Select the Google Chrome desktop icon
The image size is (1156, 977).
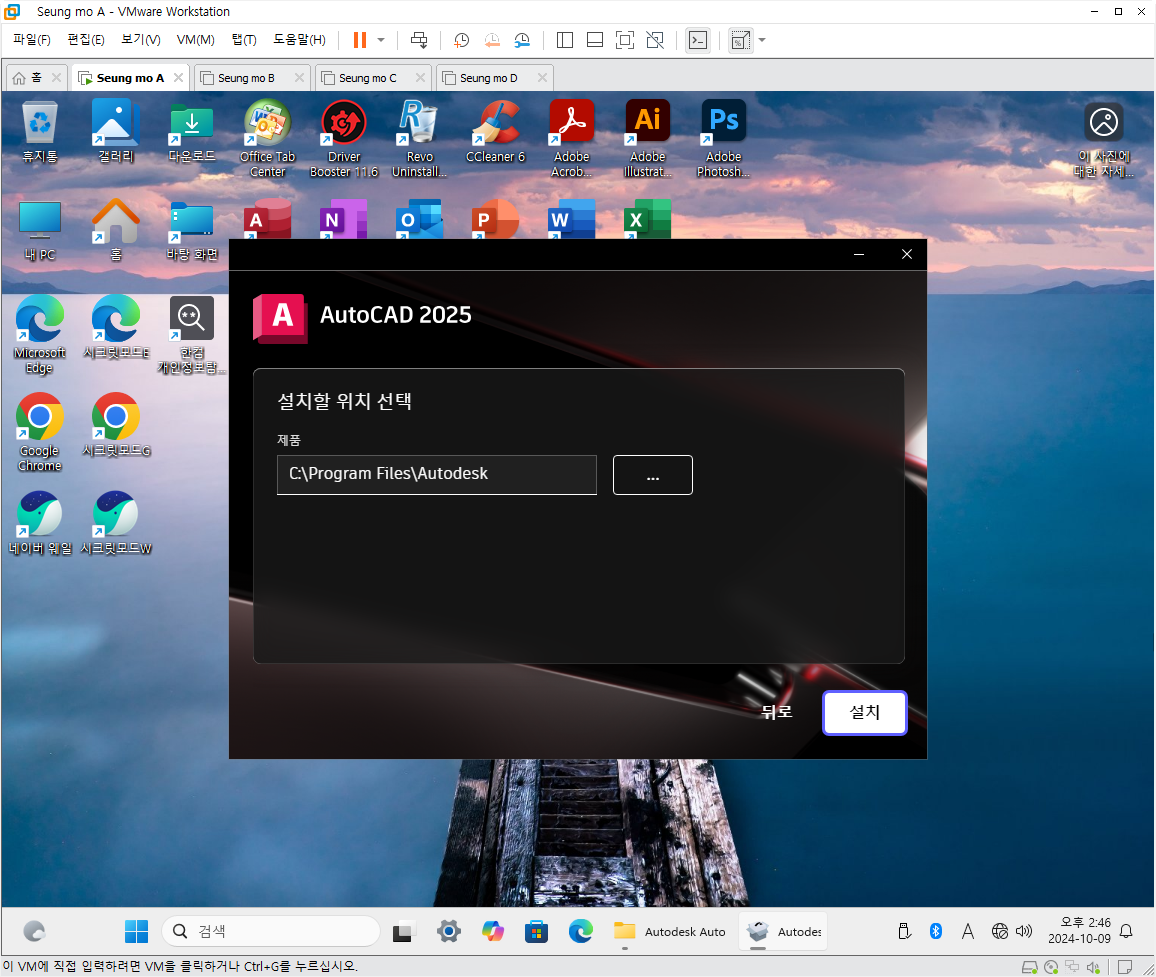(40, 433)
